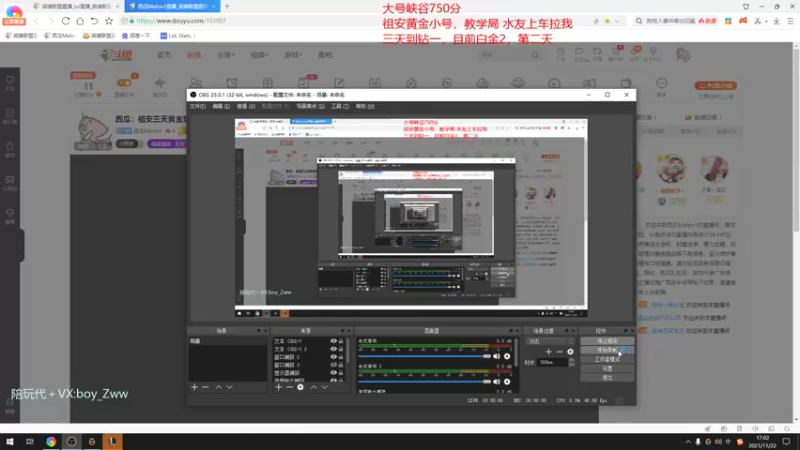Open transition properties gear icon
The width and height of the screenshot is (800, 450).
[570, 352]
